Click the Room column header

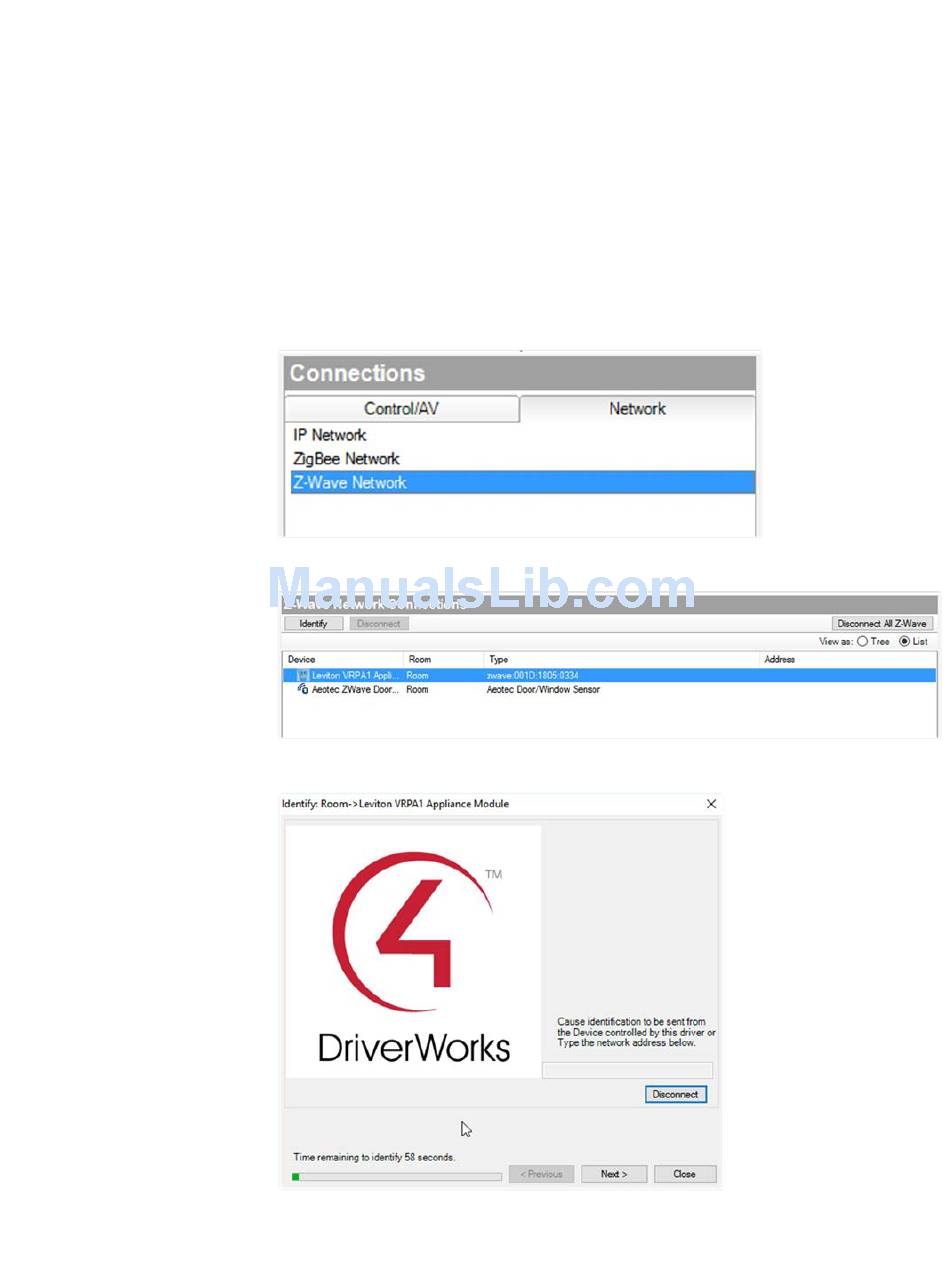pyautogui.click(x=443, y=660)
